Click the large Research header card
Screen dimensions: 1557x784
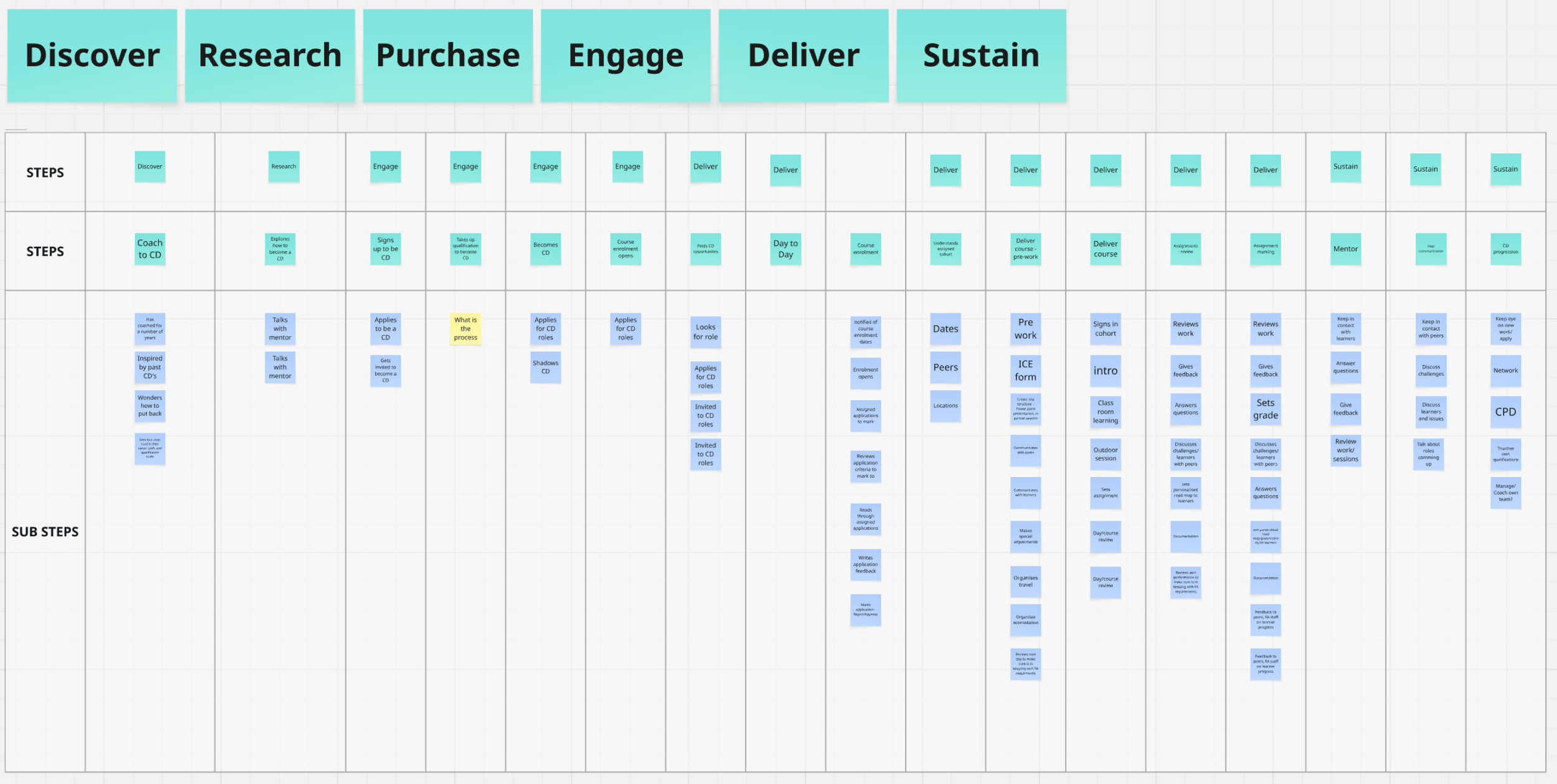(x=270, y=55)
